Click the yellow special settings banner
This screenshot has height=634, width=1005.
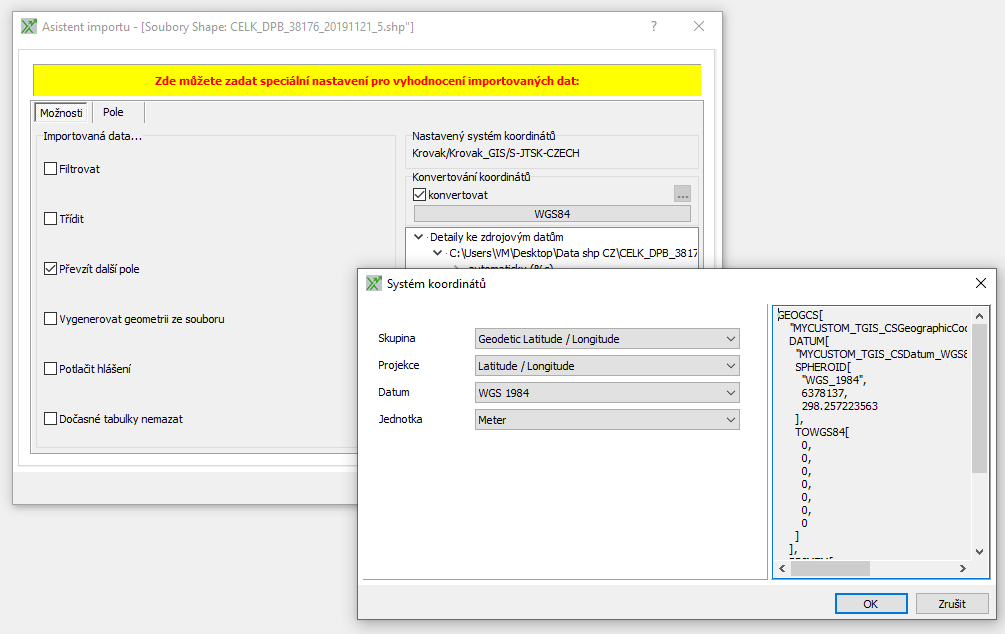(x=367, y=81)
